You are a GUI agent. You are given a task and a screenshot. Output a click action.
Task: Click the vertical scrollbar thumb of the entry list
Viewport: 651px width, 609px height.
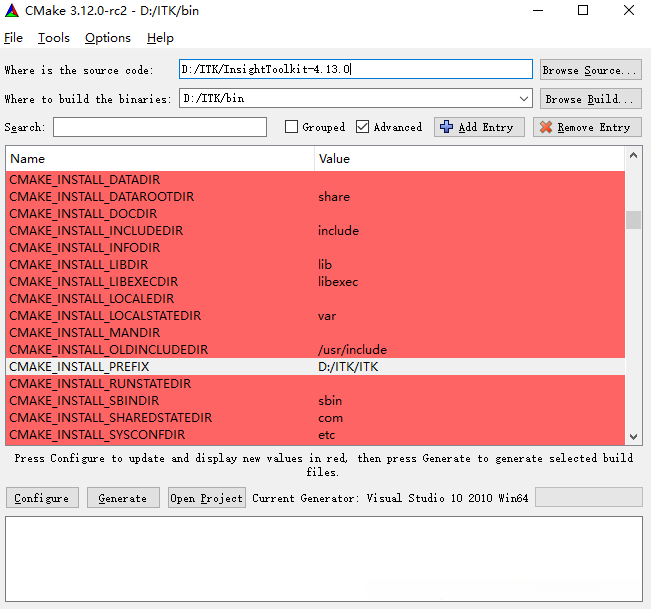633,220
